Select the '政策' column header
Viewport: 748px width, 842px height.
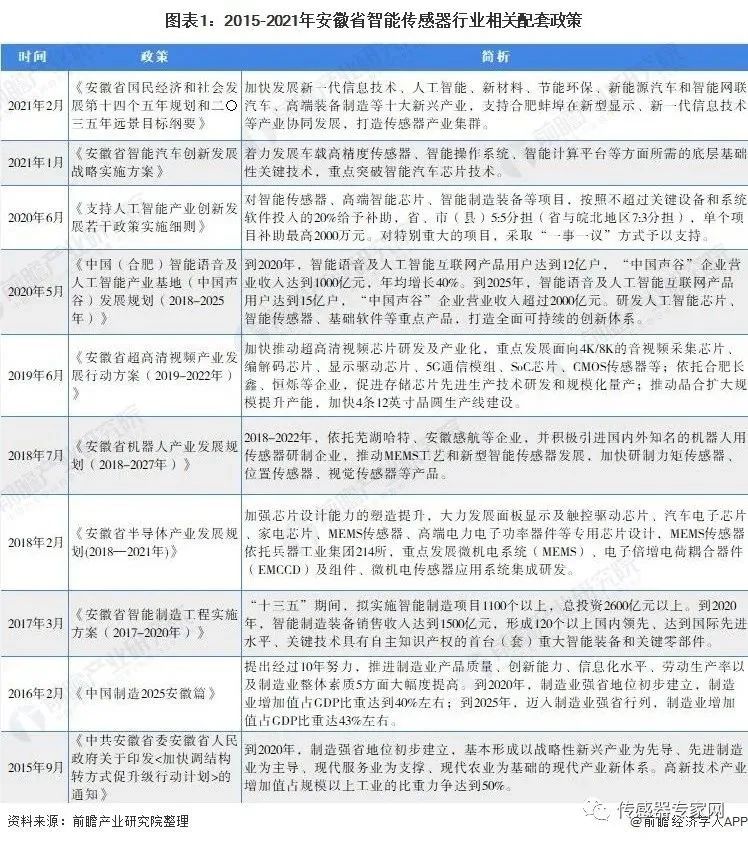point(155,56)
